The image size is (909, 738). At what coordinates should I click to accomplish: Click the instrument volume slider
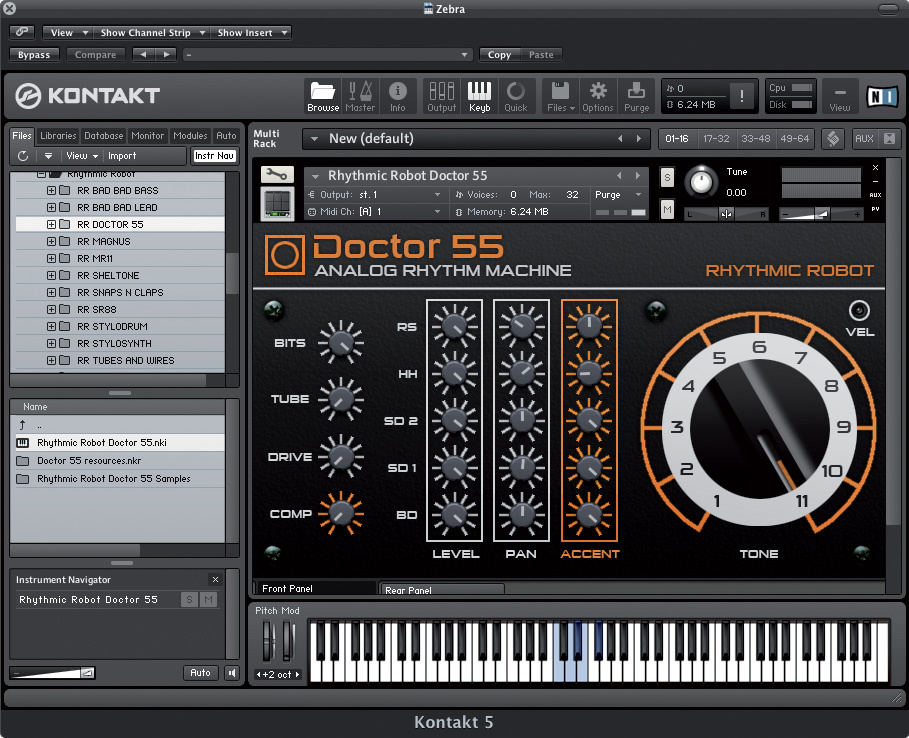(x=821, y=214)
